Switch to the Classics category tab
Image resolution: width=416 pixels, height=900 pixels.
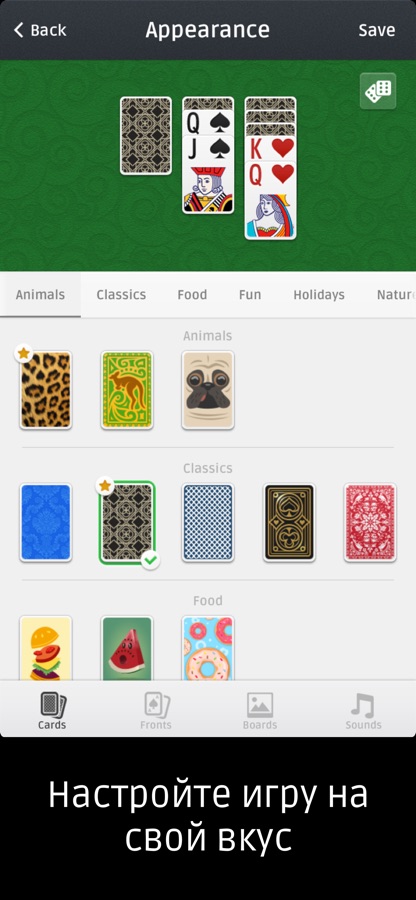tap(121, 294)
